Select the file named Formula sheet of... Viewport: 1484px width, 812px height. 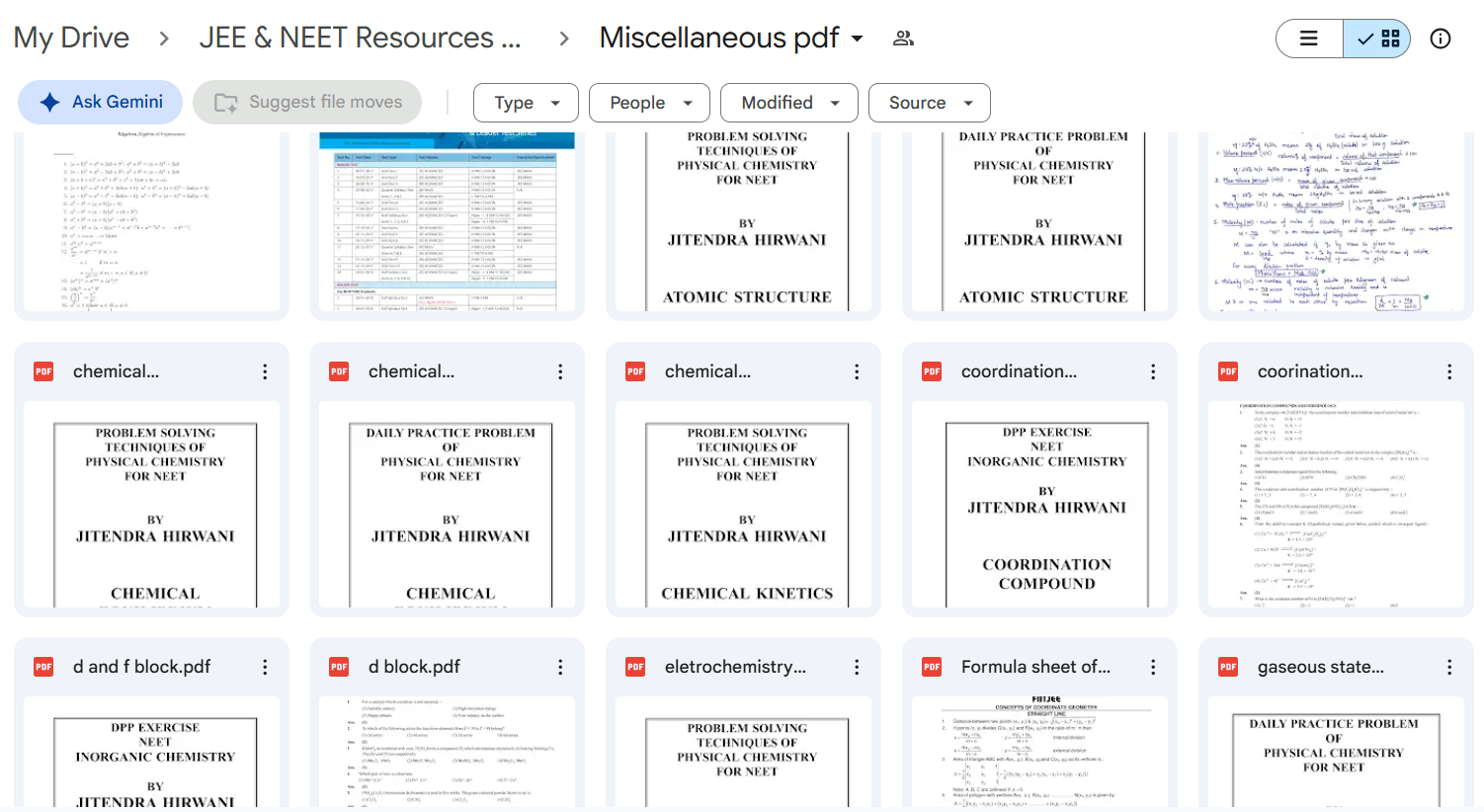tap(1035, 667)
